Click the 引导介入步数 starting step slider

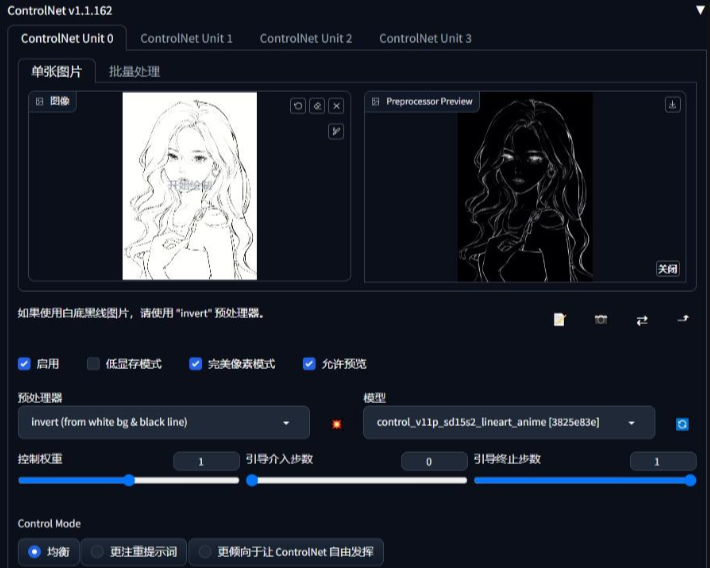click(356, 480)
